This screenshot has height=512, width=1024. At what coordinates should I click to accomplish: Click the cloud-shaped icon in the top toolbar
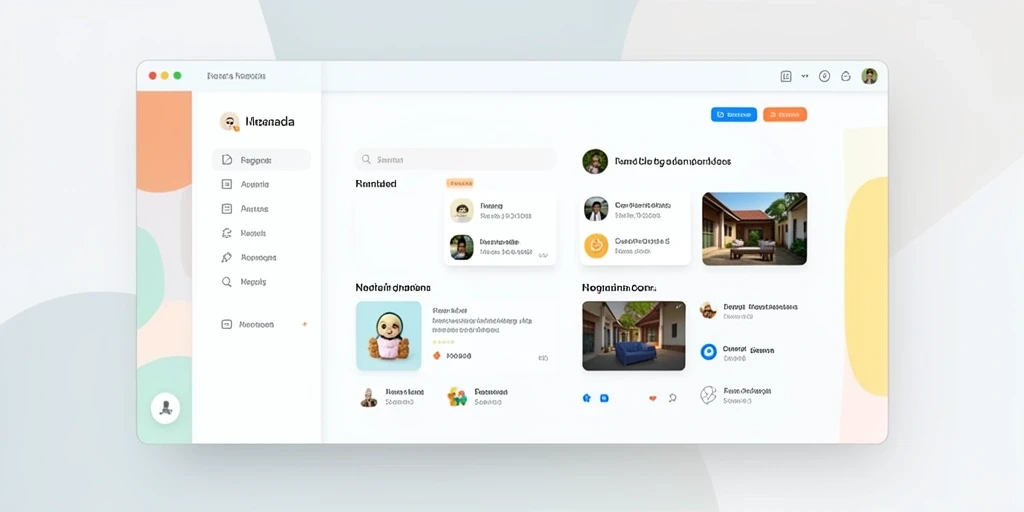pyautogui.click(x=846, y=76)
